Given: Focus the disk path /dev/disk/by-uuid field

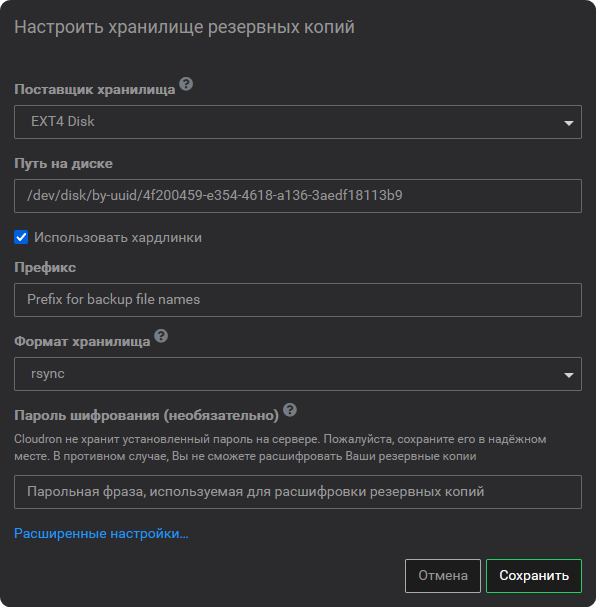Looking at the screenshot, I should tap(298, 196).
